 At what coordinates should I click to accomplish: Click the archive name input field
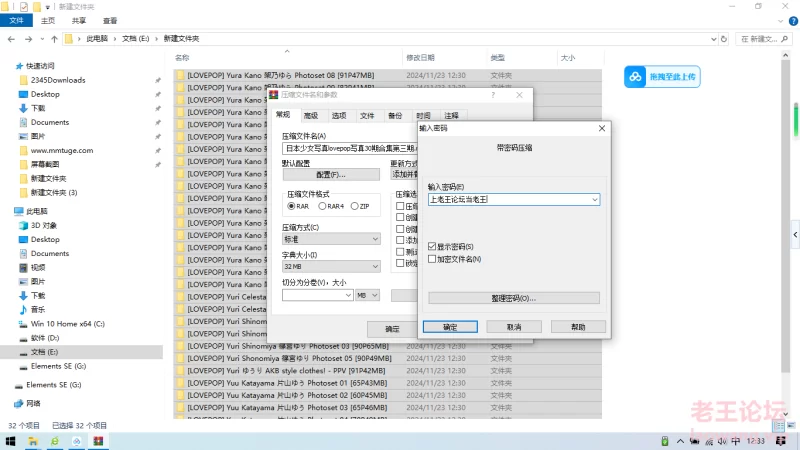coord(350,148)
